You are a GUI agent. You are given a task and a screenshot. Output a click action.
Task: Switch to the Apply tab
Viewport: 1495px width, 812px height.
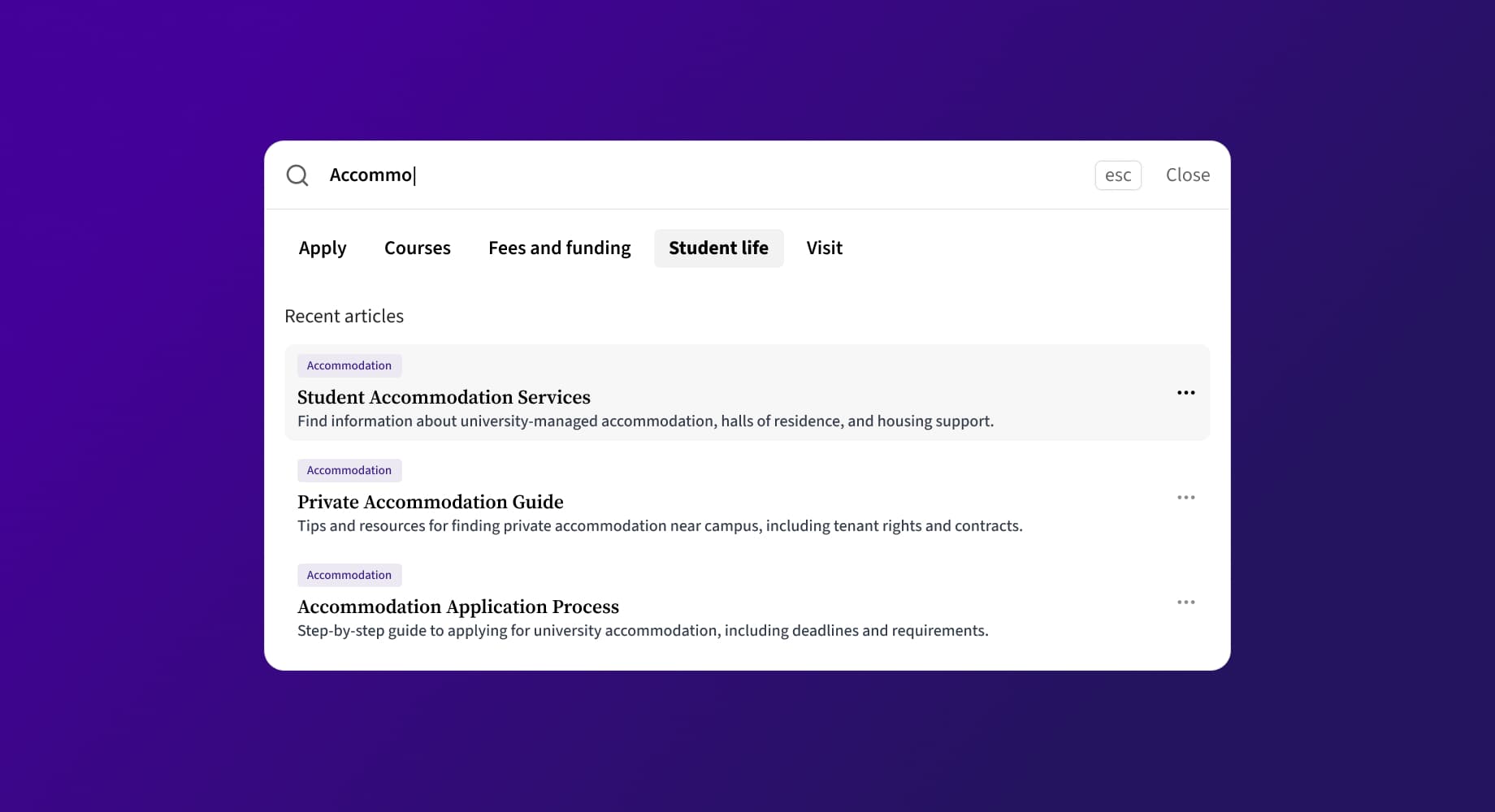coord(323,248)
